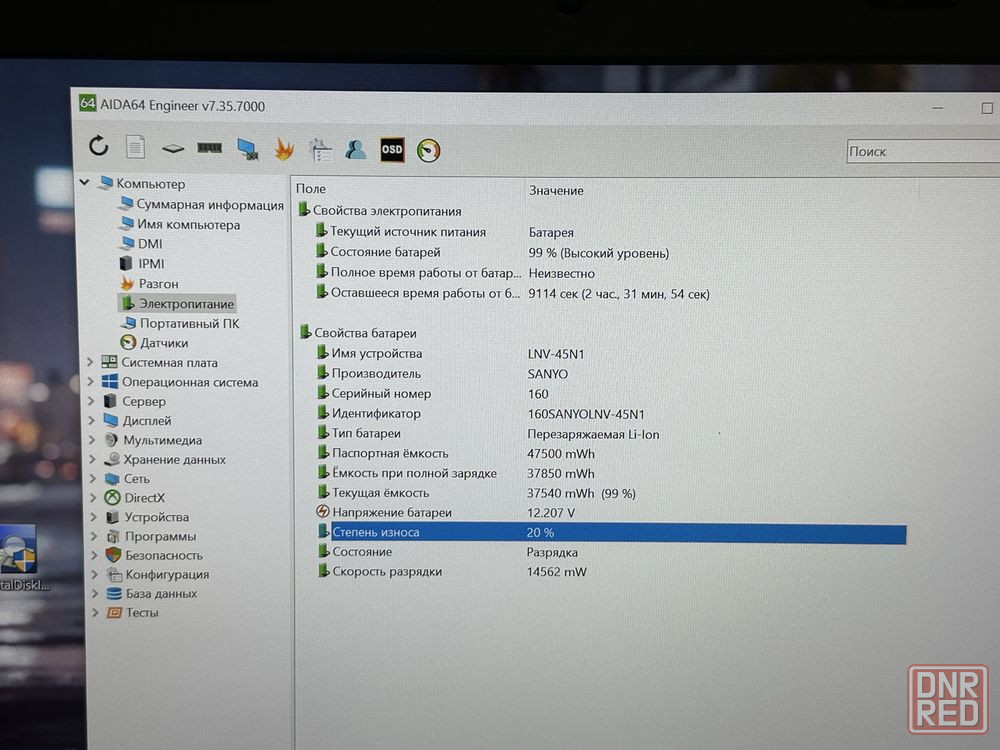Select the Производитель row
The width and height of the screenshot is (1000, 750).
pos(443,373)
